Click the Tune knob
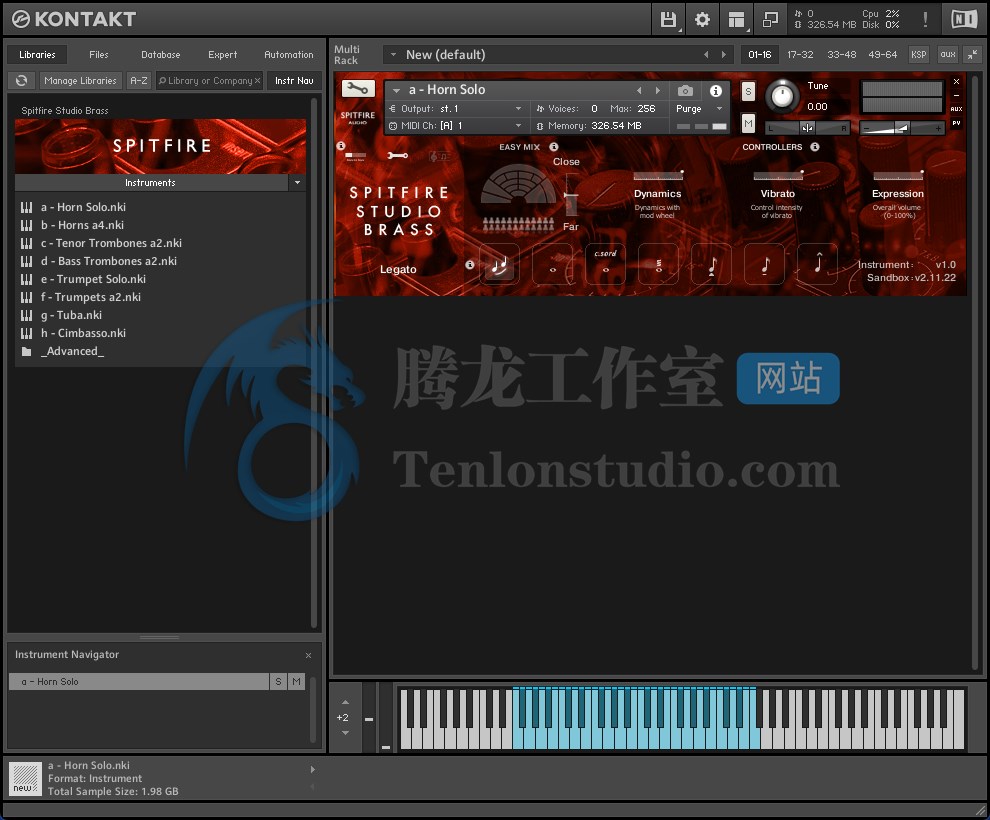990x820 pixels. point(782,96)
